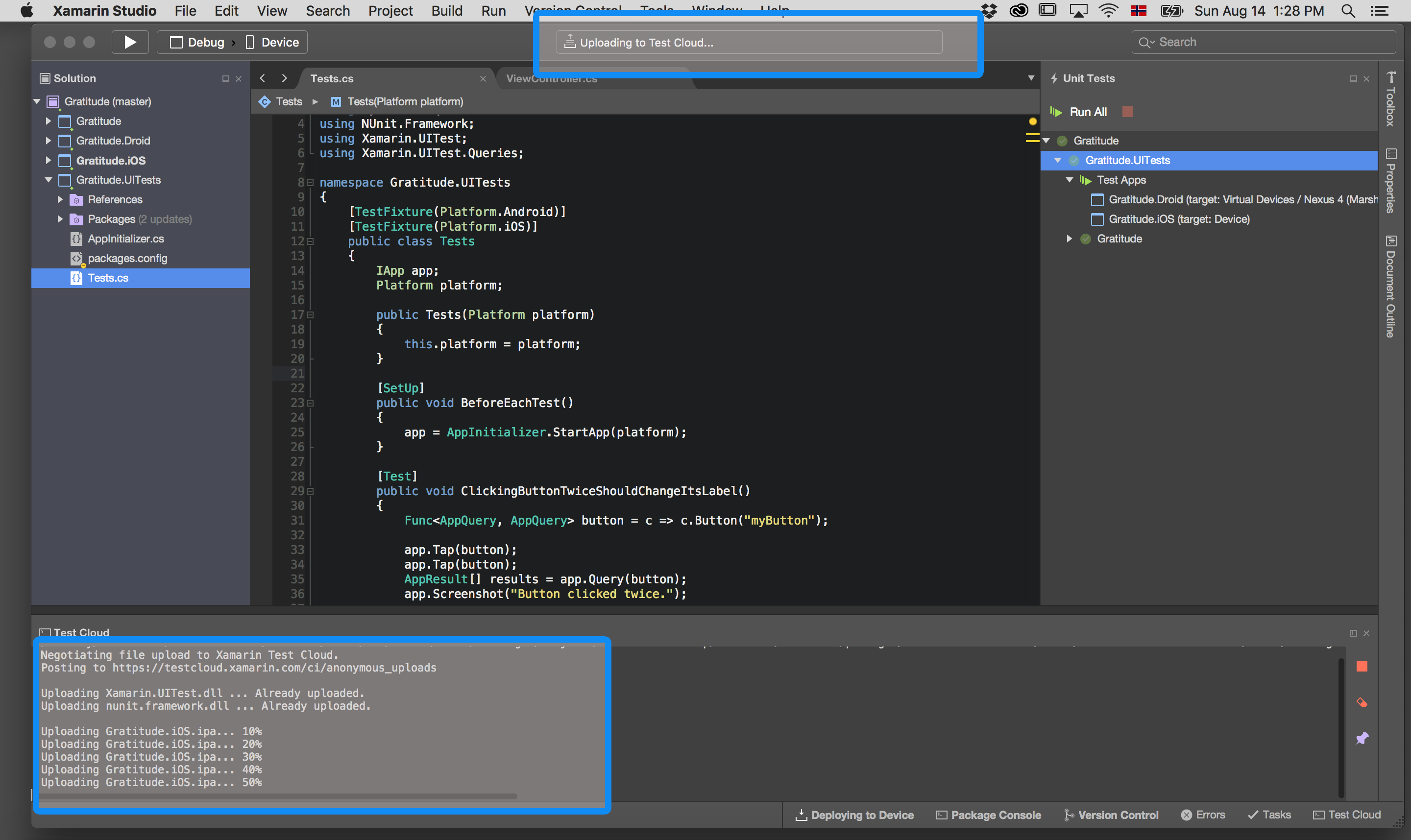Clear the Test Cloud console output
The height and width of the screenshot is (840, 1411).
(x=1362, y=703)
